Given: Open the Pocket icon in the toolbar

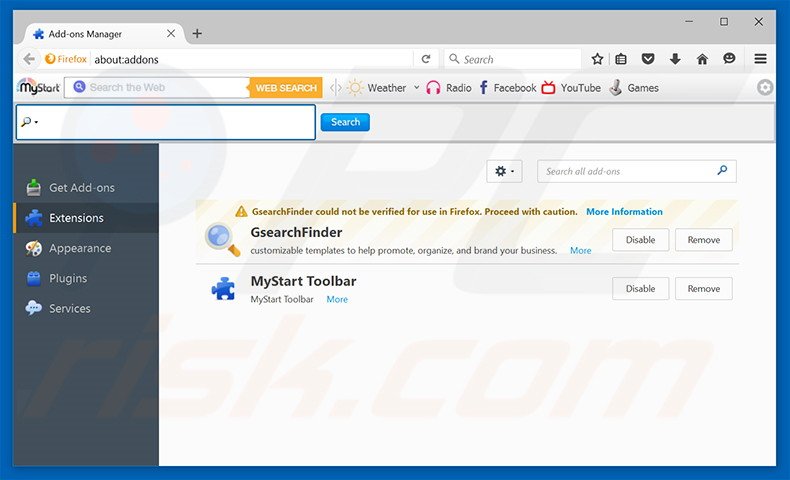Looking at the screenshot, I should [648, 59].
